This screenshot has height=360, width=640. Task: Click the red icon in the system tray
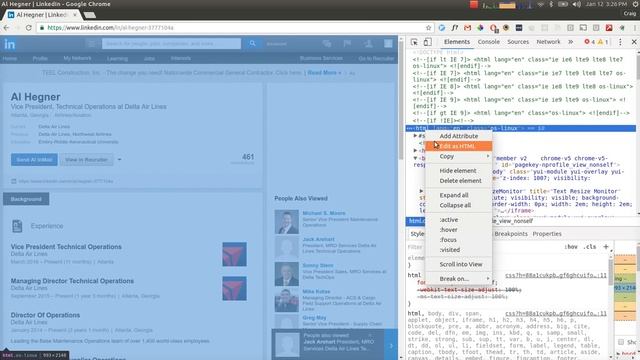point(473,4)
